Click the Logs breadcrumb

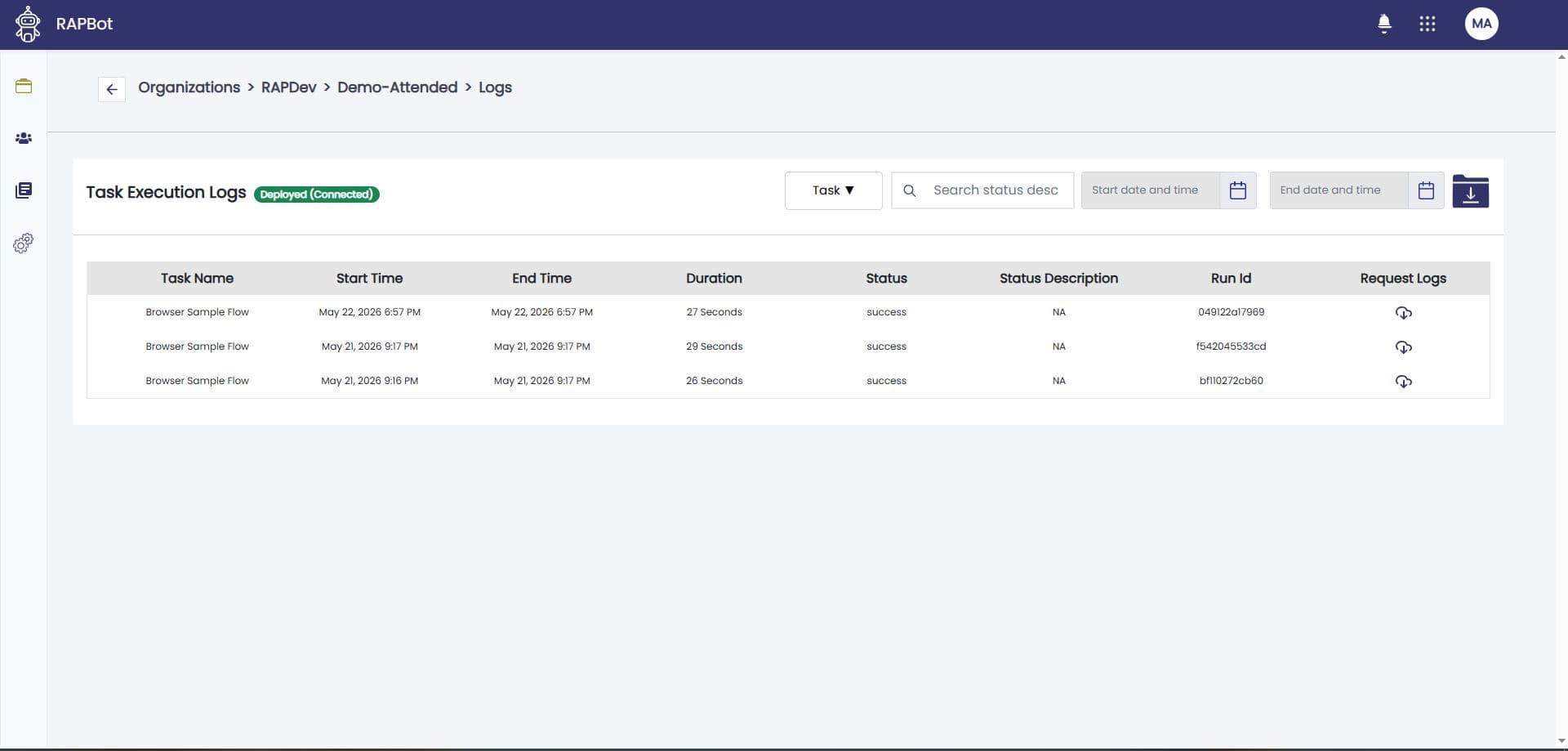click(495, 87)
